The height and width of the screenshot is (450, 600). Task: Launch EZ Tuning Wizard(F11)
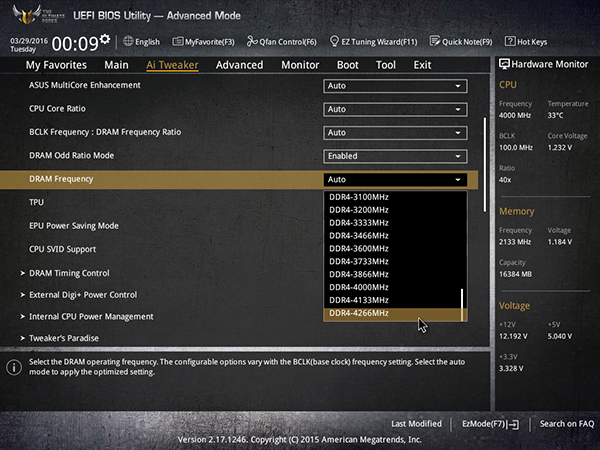pyautogui.click(x=373, y=42)
